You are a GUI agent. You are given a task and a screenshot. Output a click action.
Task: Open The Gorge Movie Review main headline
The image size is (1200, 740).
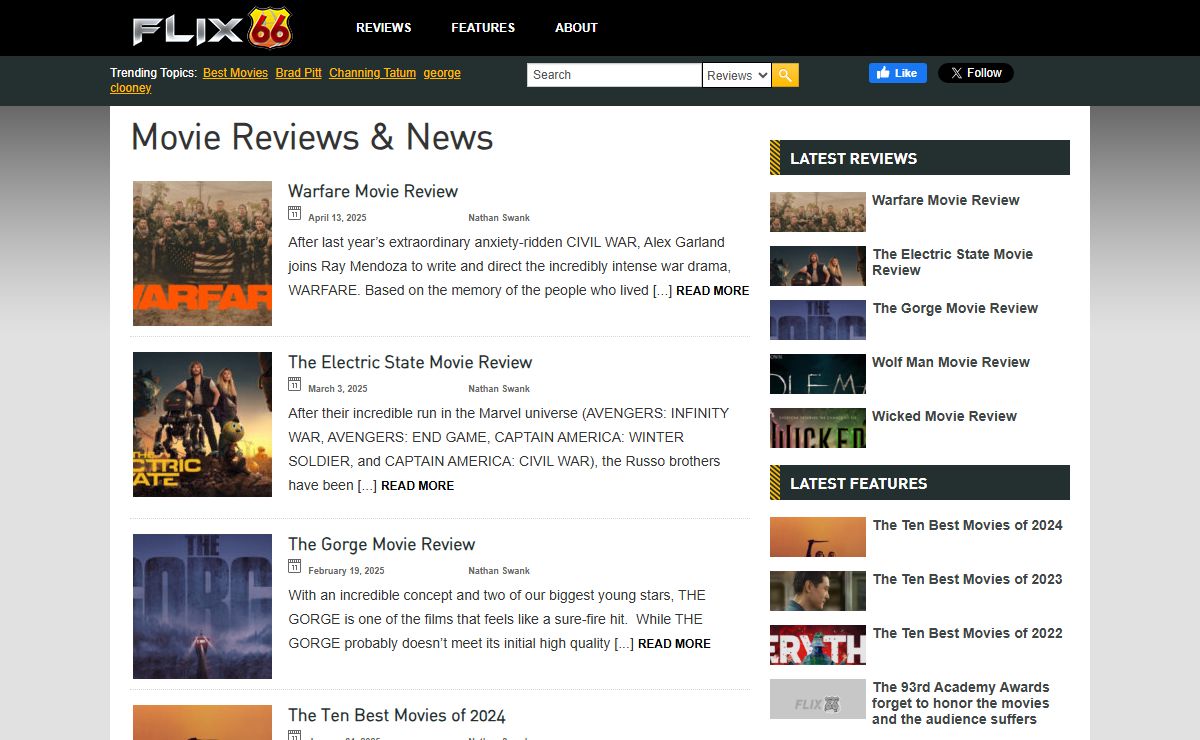382,544
